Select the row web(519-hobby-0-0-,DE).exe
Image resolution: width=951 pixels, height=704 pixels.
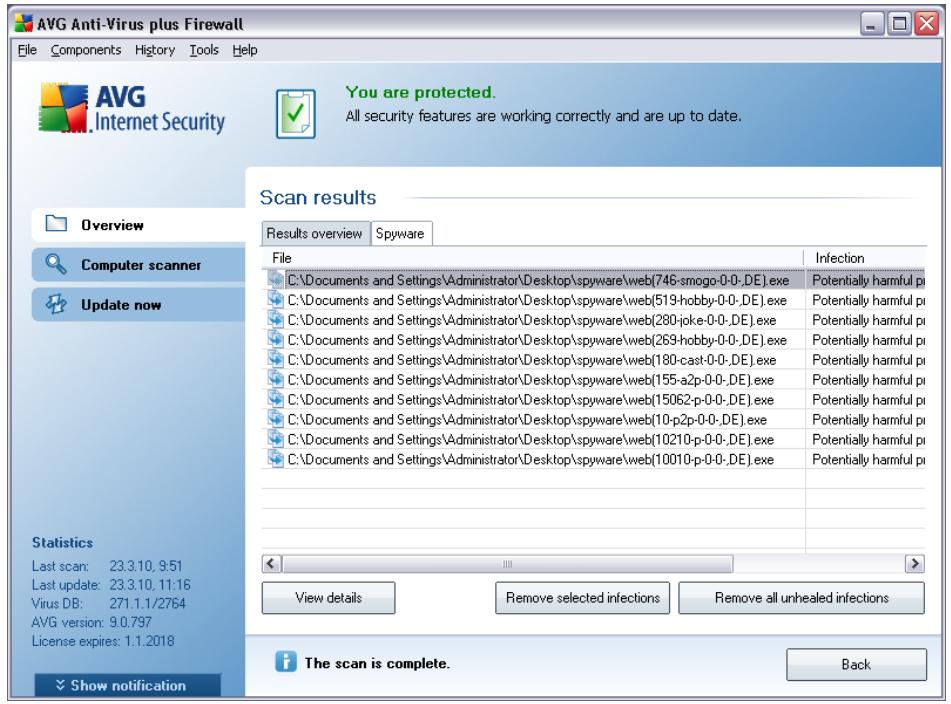pyautogui.click(x=593, y=300)
